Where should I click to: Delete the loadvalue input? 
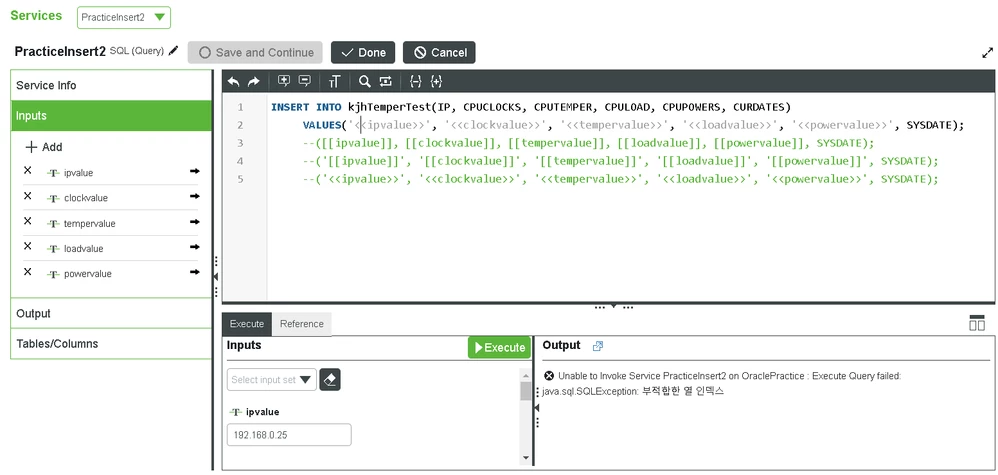tap(27, 246)
